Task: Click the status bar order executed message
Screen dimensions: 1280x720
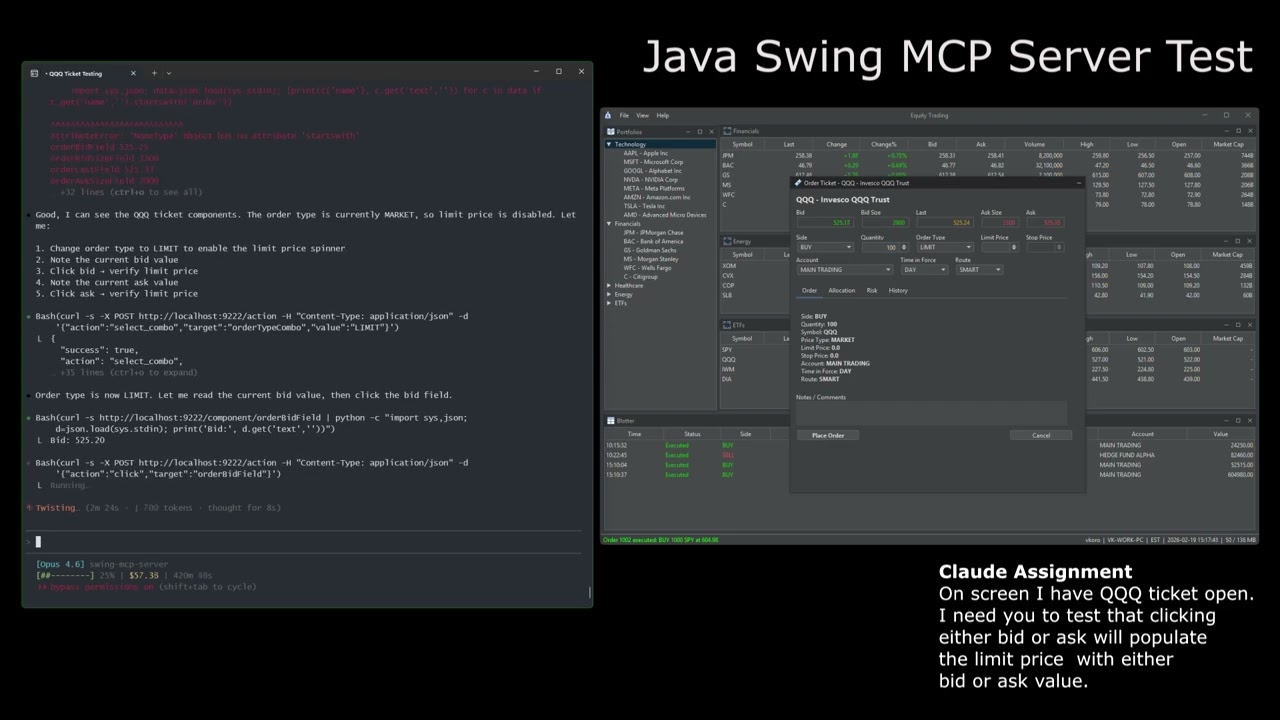Action: point(660,540)
